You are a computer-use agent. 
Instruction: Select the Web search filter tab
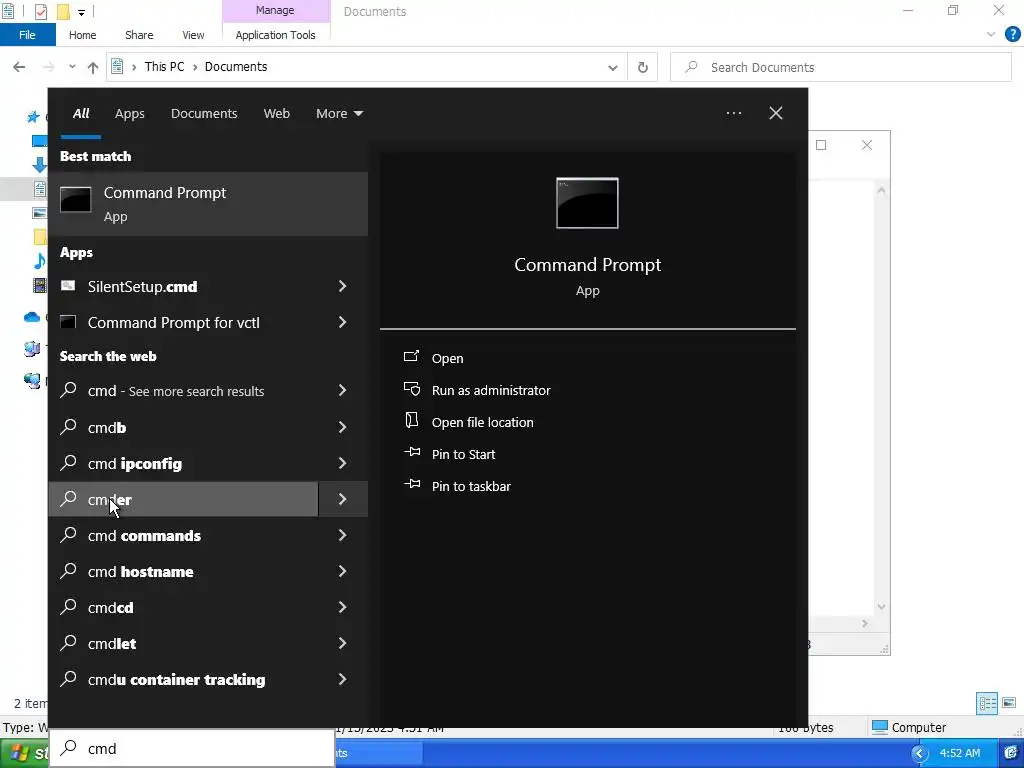[276, 114]
